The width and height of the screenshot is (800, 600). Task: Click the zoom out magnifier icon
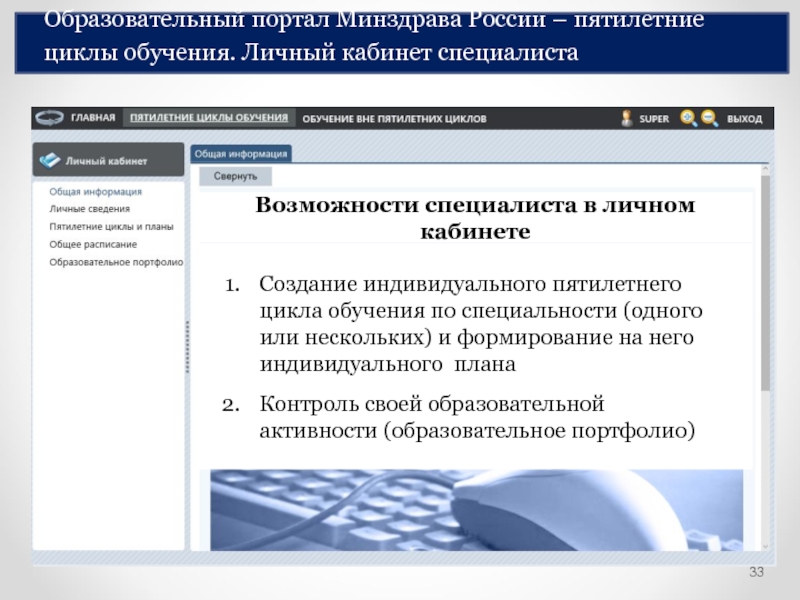click(x=709, y=118)
